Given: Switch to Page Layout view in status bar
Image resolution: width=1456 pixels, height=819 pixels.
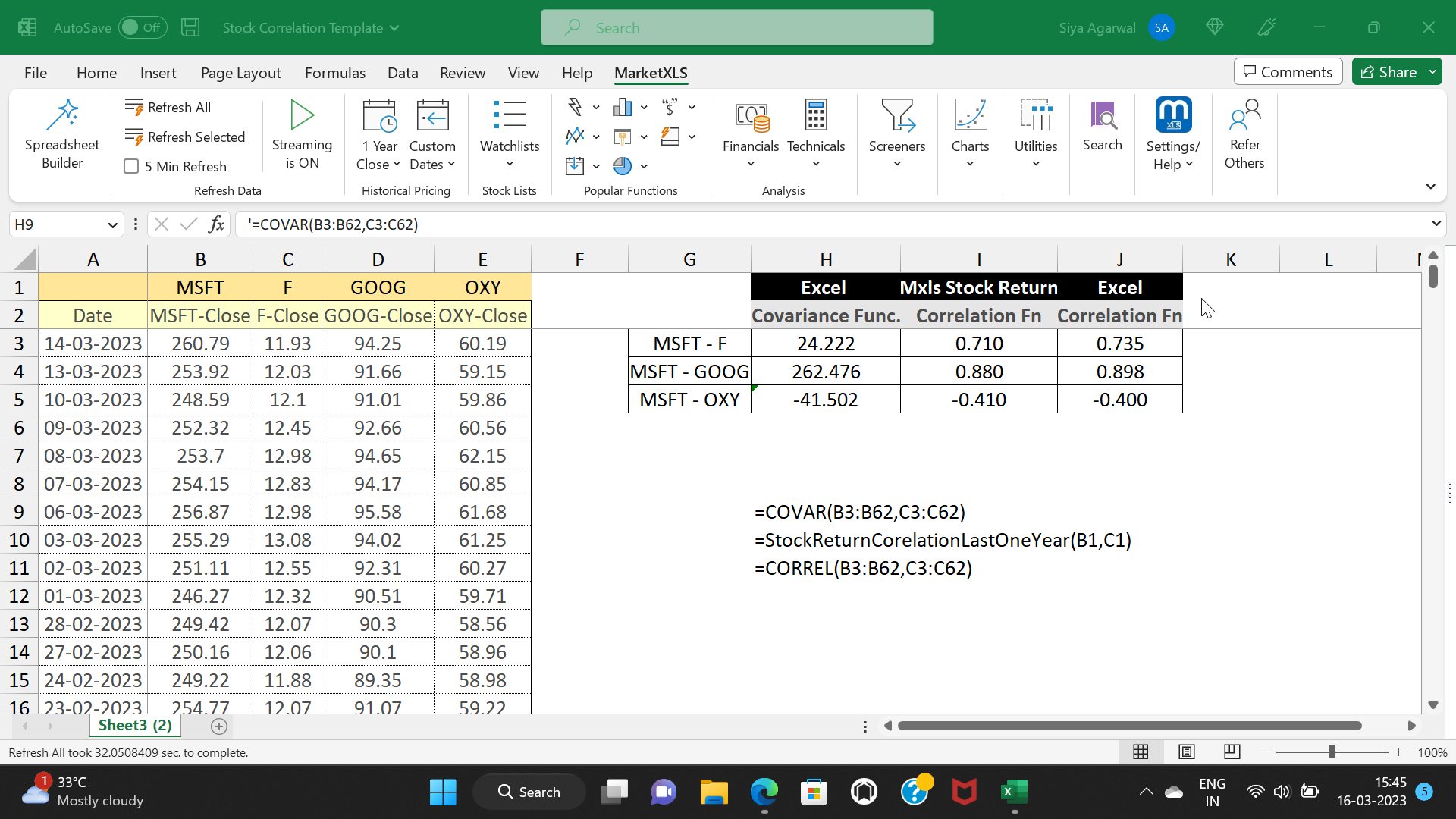Looking at the screenshot, I should [1187, 752].
